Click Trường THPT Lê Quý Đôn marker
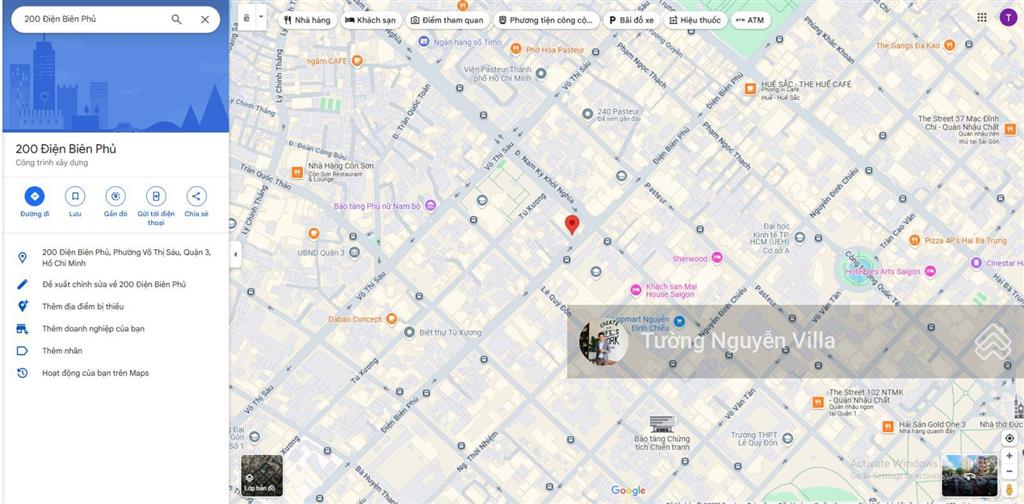1024x504 pixels. click(788, 439)
